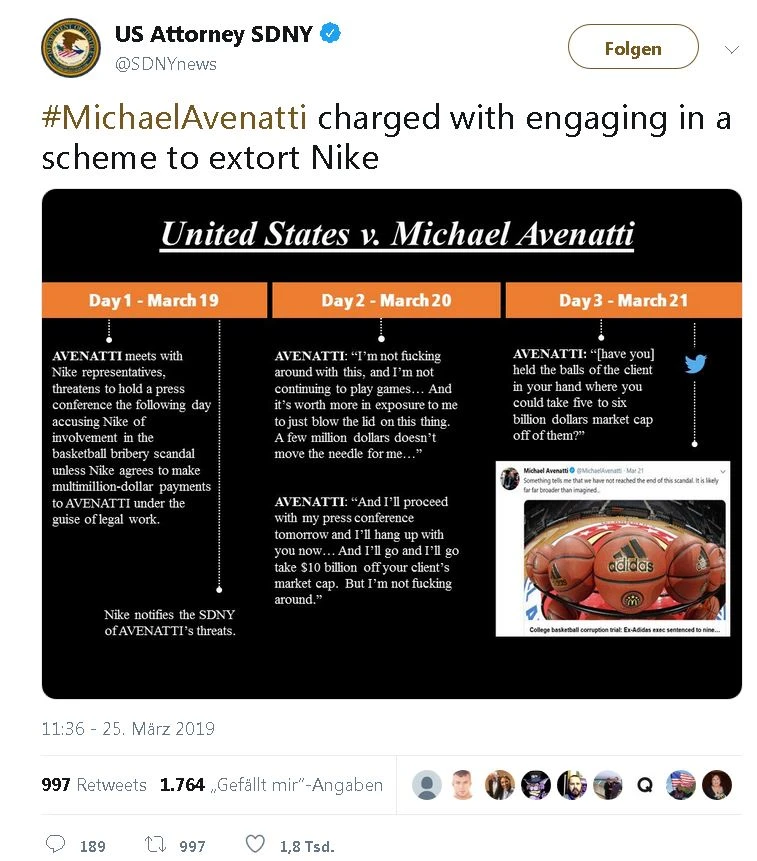
Task: Click the gray default liker avatar
Action: click(x=427, y=785)
